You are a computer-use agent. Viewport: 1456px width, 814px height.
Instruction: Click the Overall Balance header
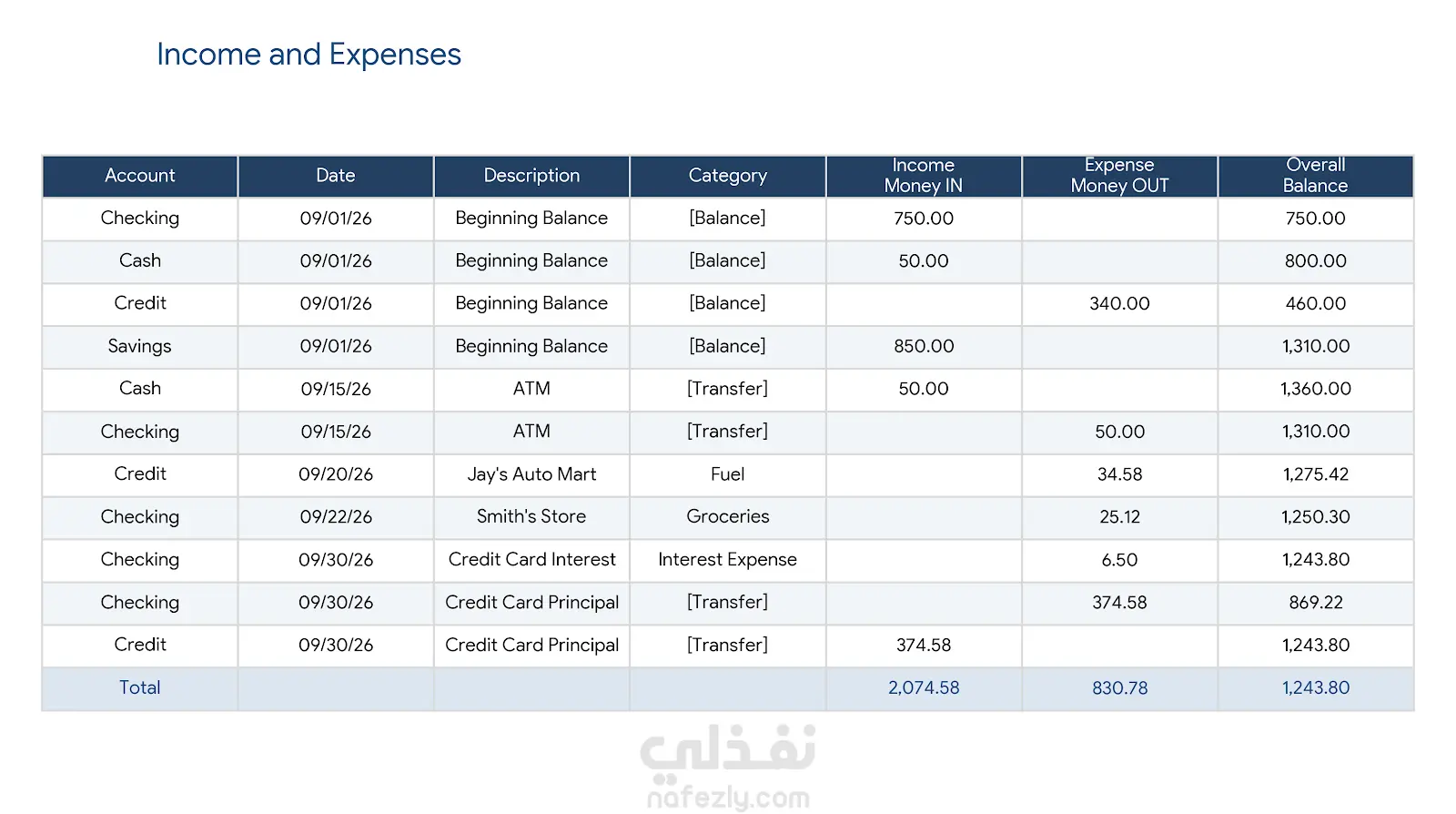point(1316,176)
